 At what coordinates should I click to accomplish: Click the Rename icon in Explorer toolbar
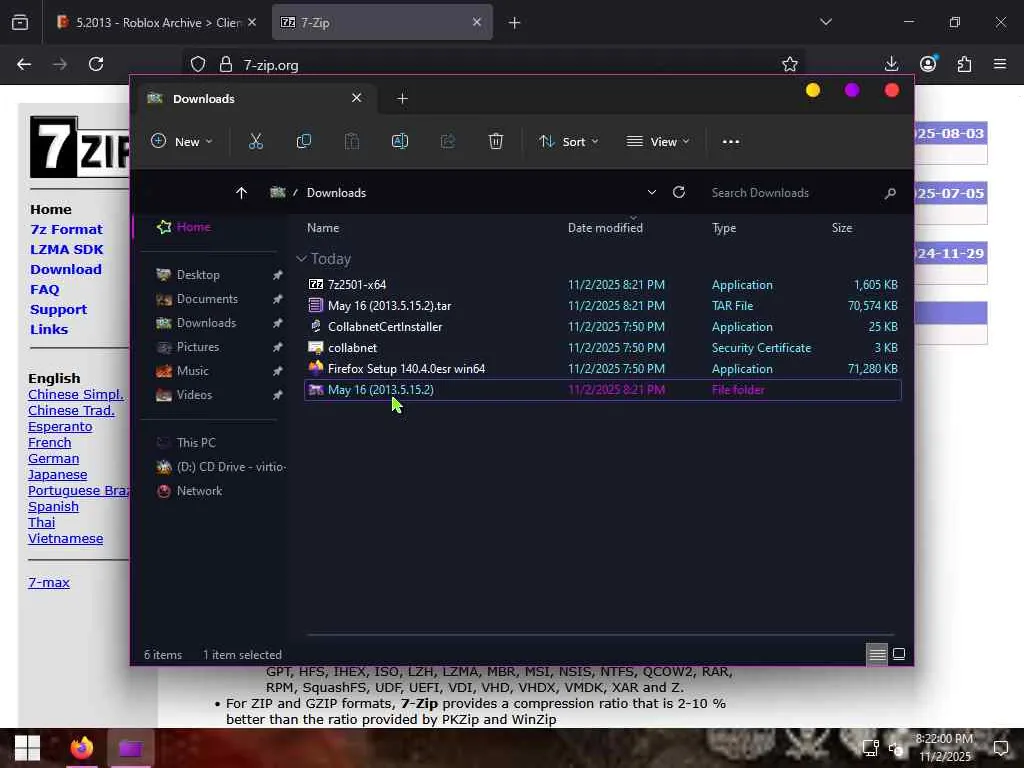(400, 141)
